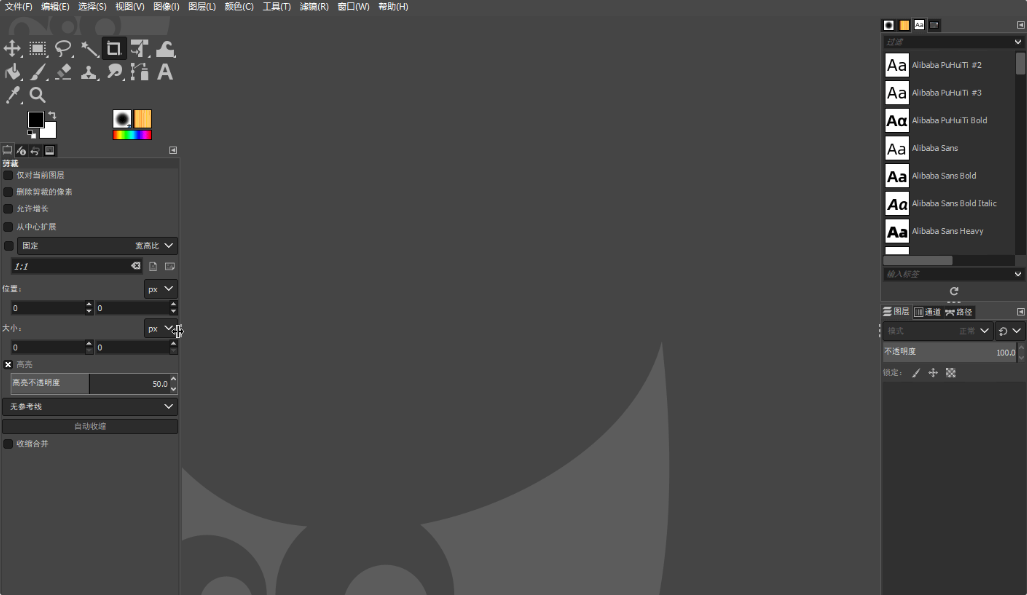Screen dimensions: 1027x595
Task: Select the Clone stamp tool
Action: tap(88, 72)
